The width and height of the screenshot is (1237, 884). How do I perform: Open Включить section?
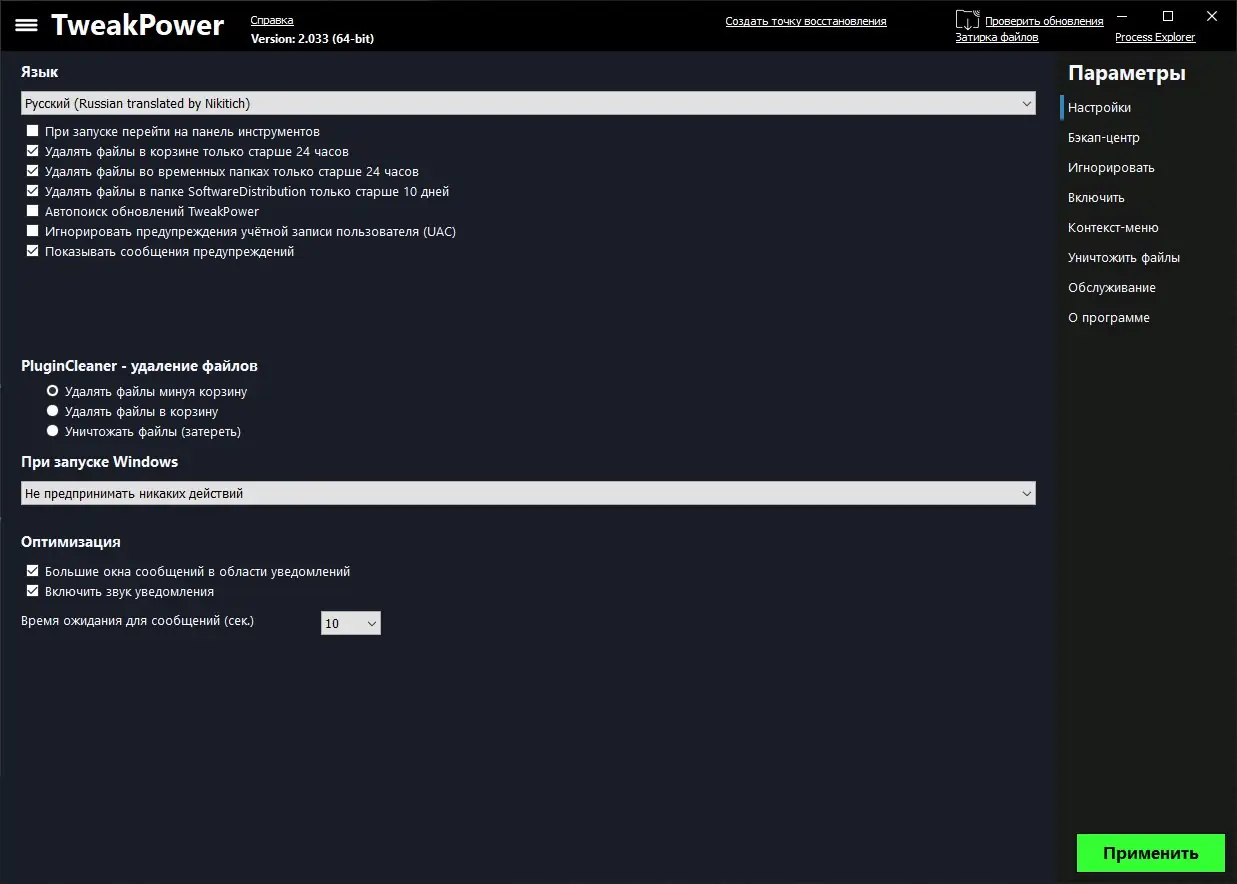tap(1096, 197)
